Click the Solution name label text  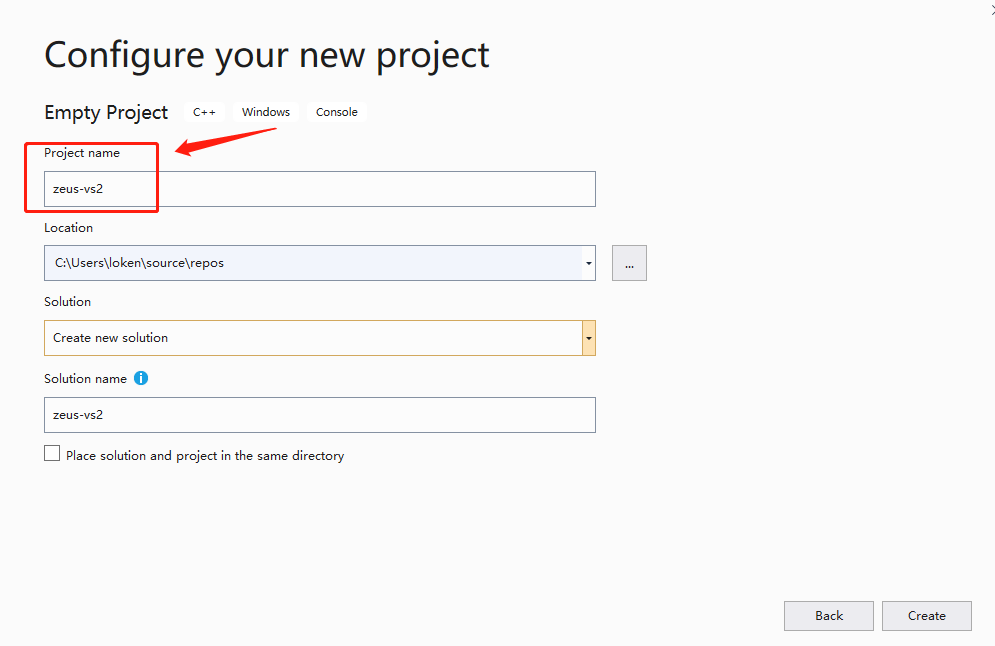(85, 379)
